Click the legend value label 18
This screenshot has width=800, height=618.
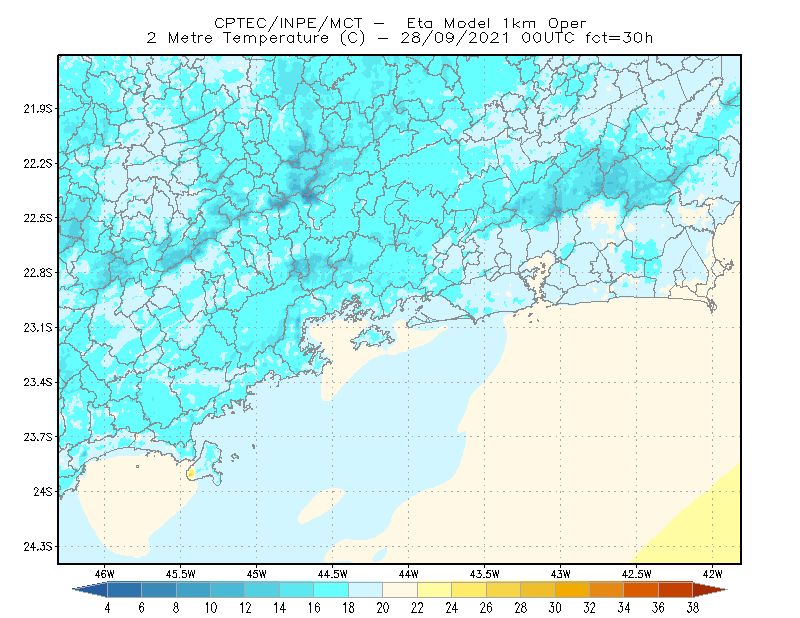pyautogui.click(x=348, y=608)
